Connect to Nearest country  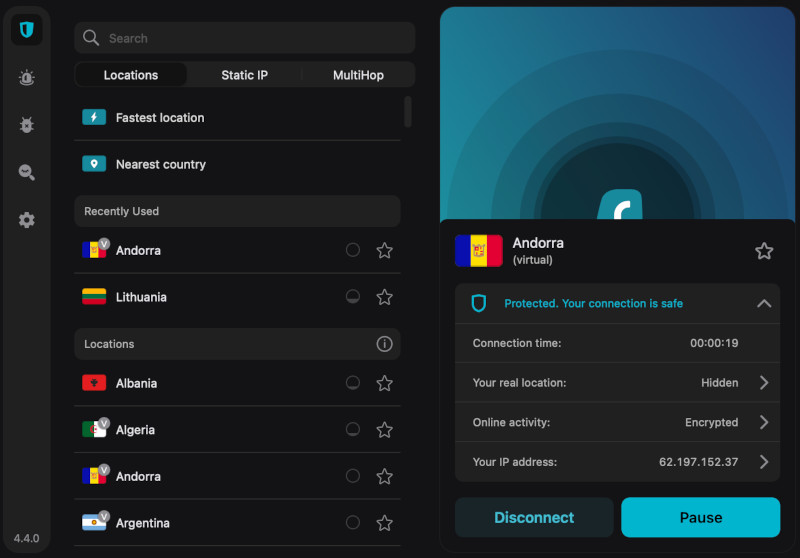237,164
